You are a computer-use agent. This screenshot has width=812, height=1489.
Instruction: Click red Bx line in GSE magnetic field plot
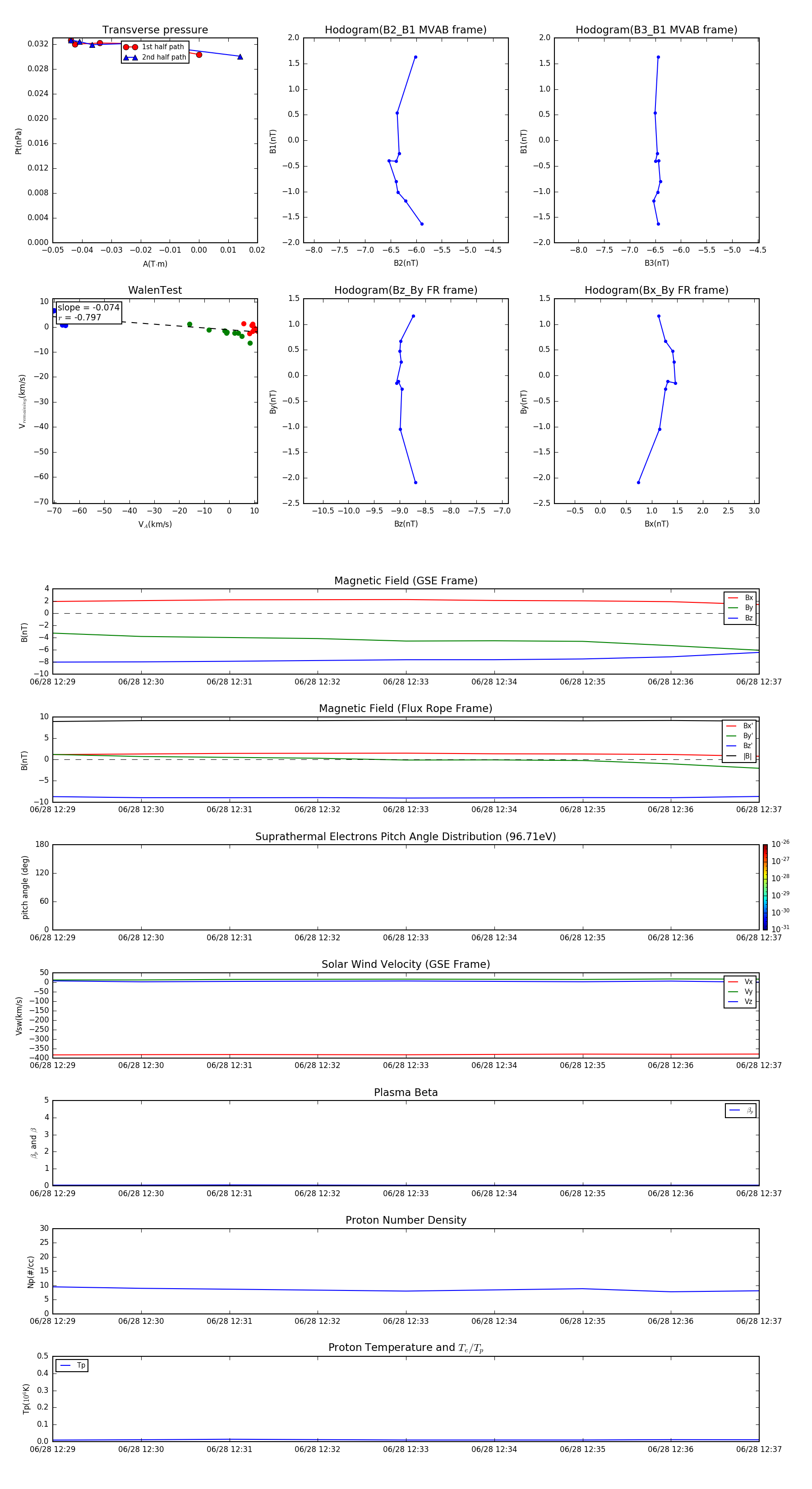click(406, 600)
